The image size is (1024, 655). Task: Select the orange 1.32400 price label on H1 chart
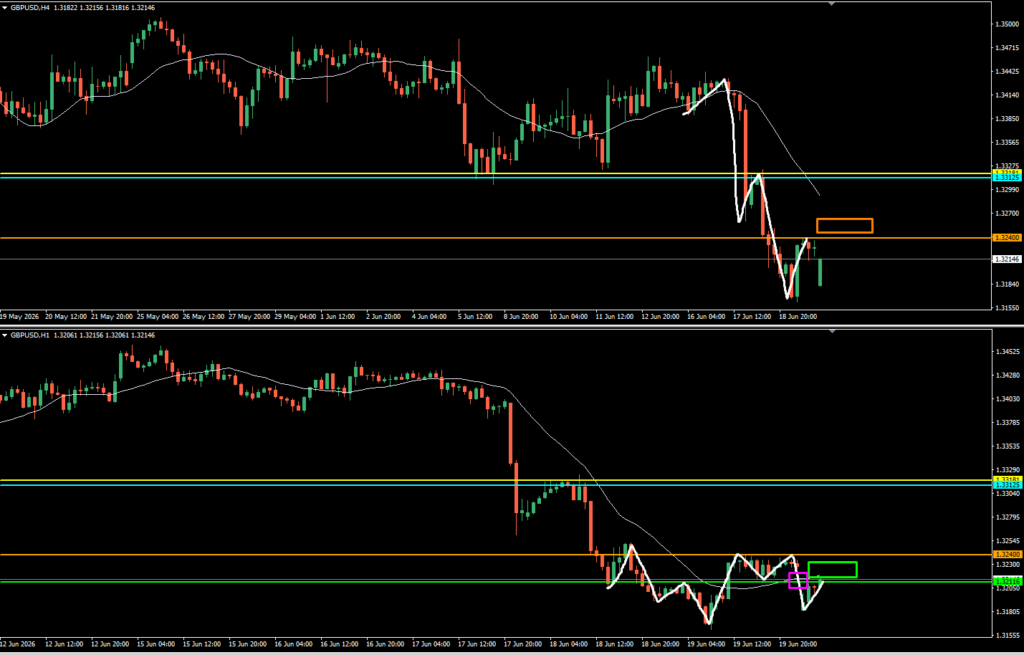(1006, 554)
